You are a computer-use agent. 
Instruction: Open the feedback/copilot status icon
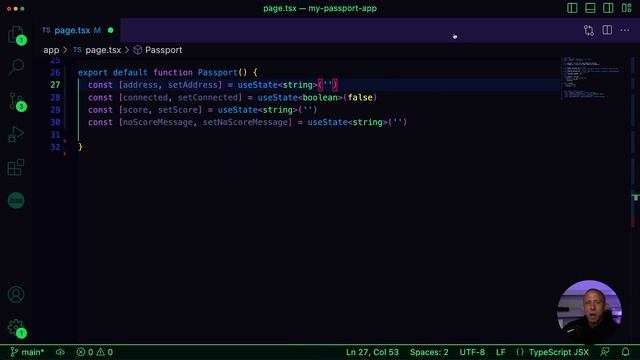click(605, 352)
